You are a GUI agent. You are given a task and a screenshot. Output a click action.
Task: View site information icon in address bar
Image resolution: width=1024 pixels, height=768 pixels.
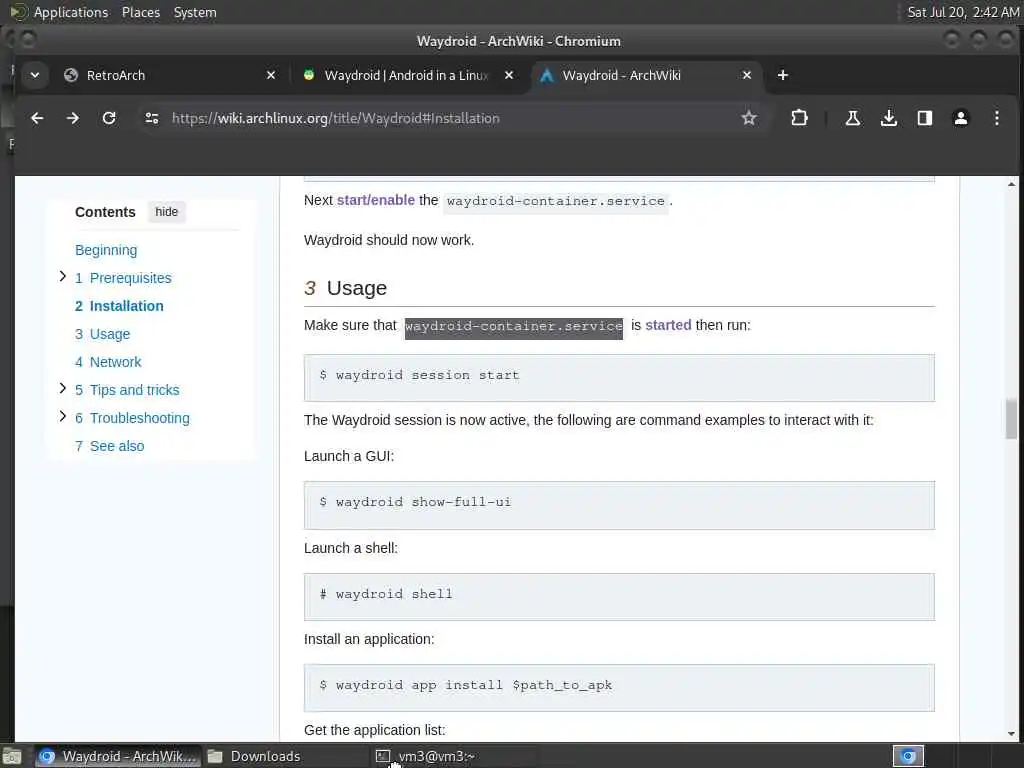click(x=152, y=118)
